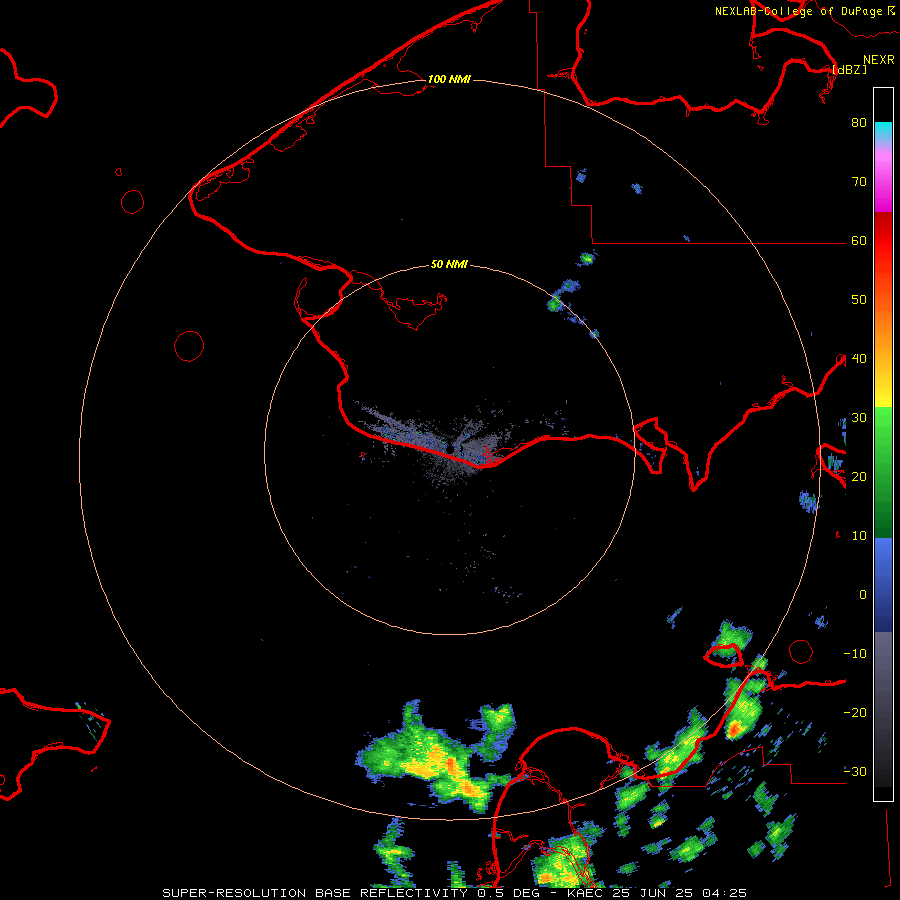The width and height of the screenshot is (900, 900).
Task: Click the 40 value on the dBZ scale
Action: tap(859, 358)
